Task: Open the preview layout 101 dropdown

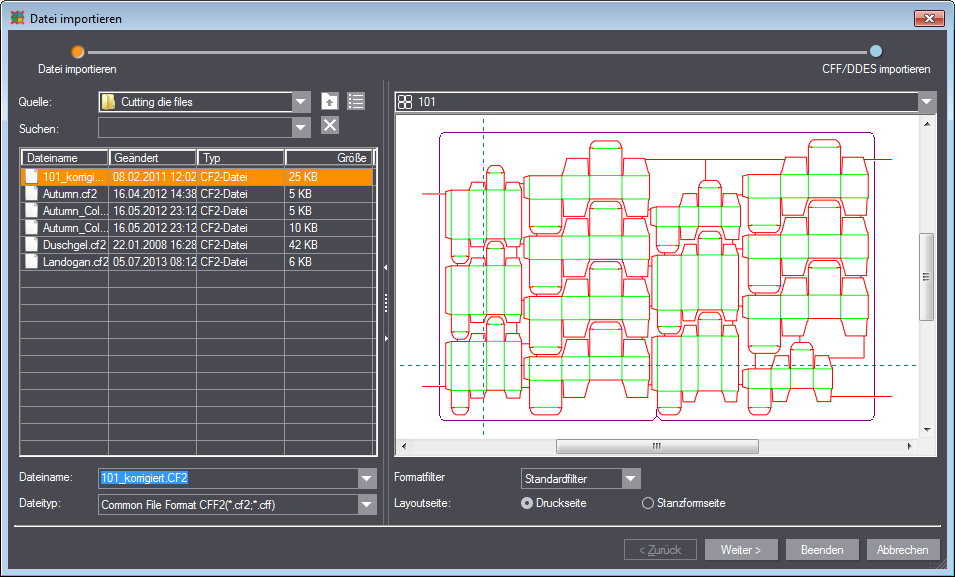Action: click(x=926, y=102)
